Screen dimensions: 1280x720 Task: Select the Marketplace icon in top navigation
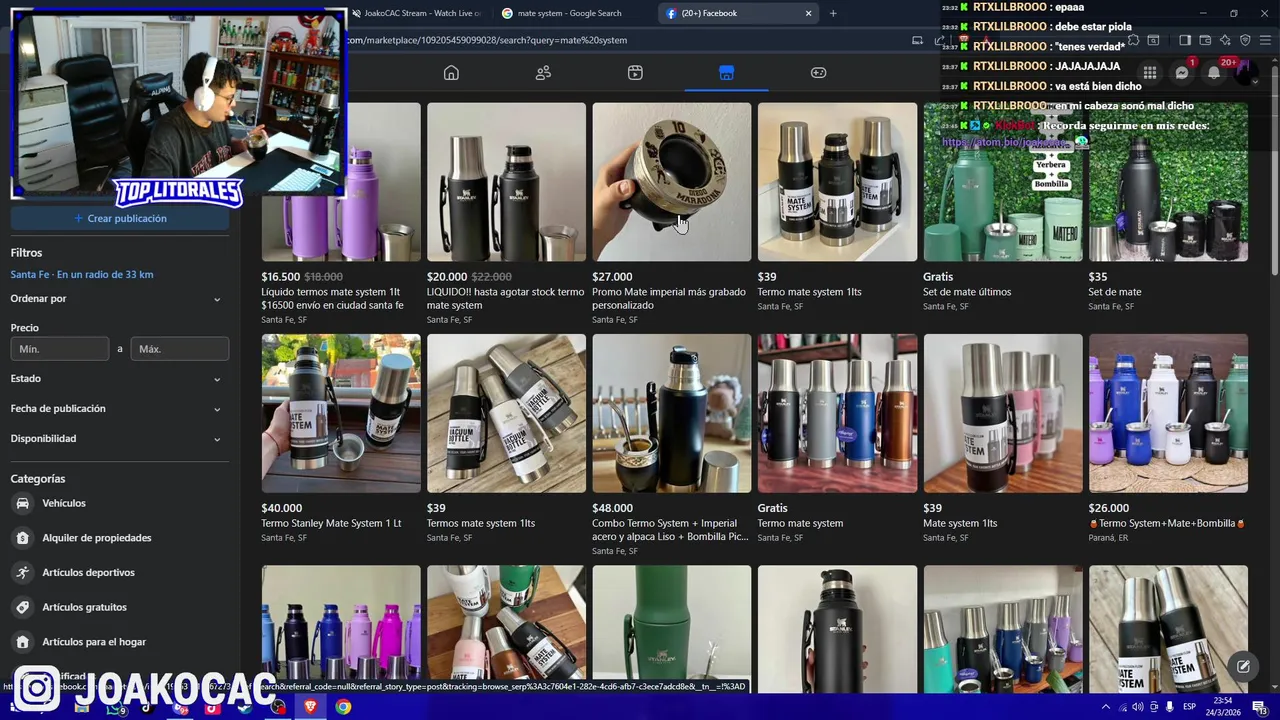coord(727,72)
